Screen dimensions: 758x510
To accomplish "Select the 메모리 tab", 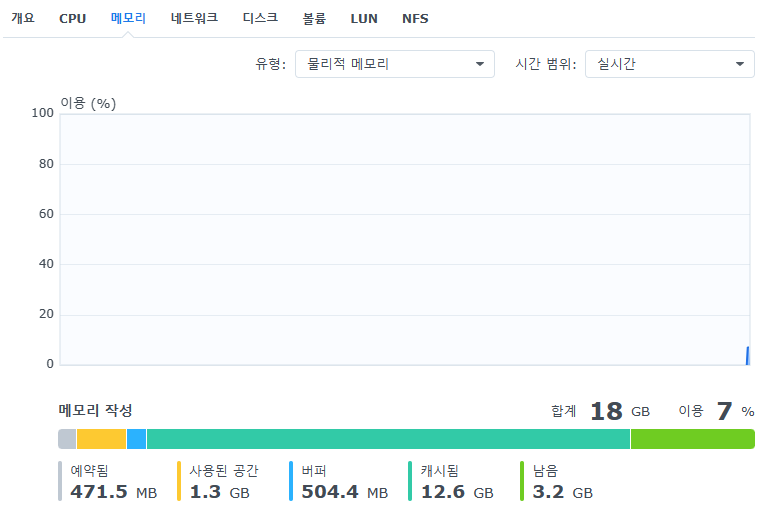I will click(x=128, y=18).
